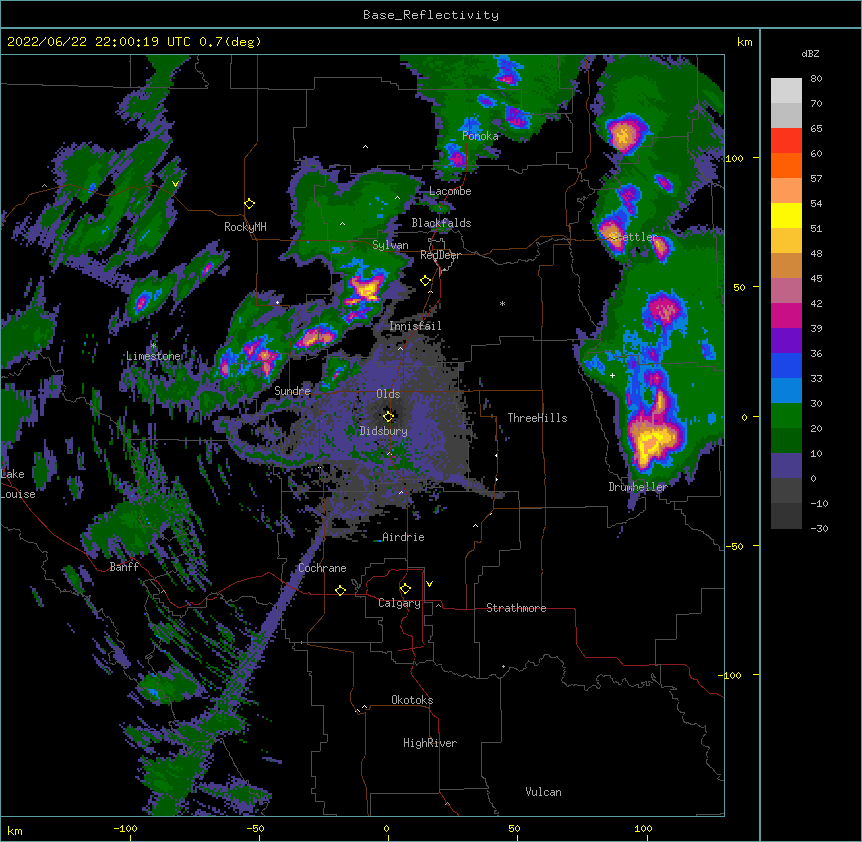The image size is (862, 842).
Task: Click the RedDeer city label
Action: tap(440, 255)
